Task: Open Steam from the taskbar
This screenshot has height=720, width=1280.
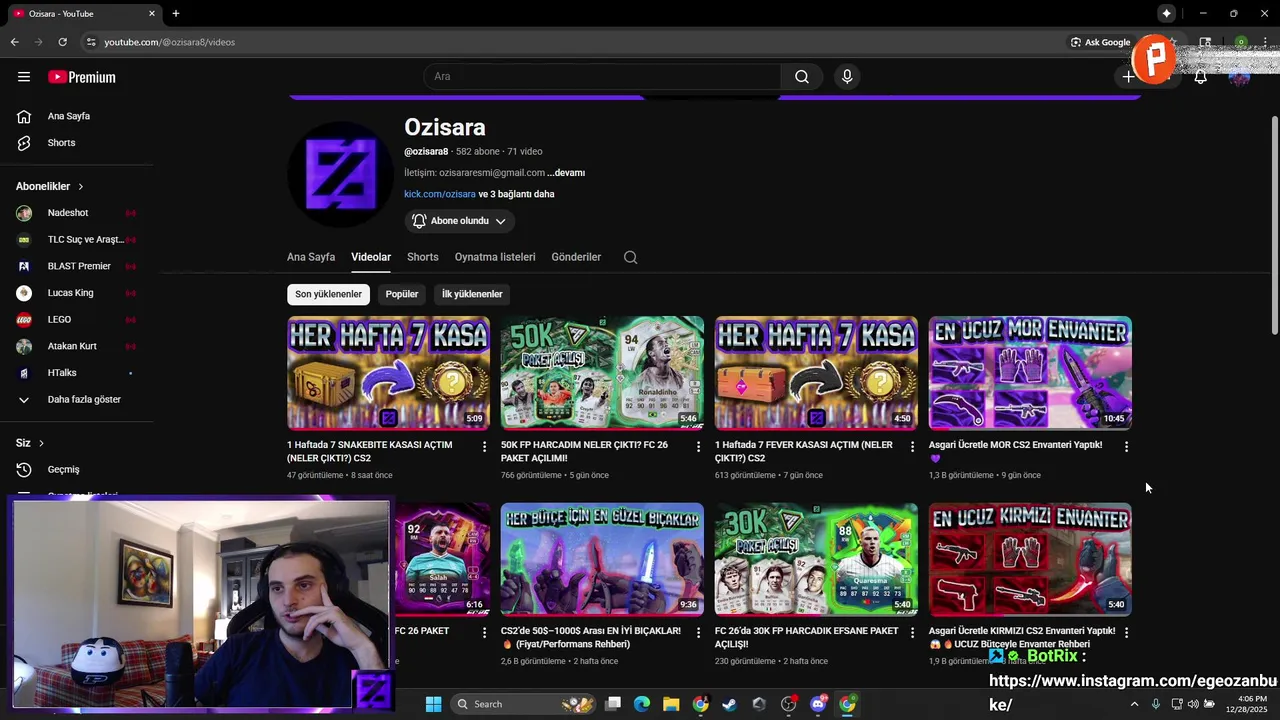Action: (x=730, y=704)
